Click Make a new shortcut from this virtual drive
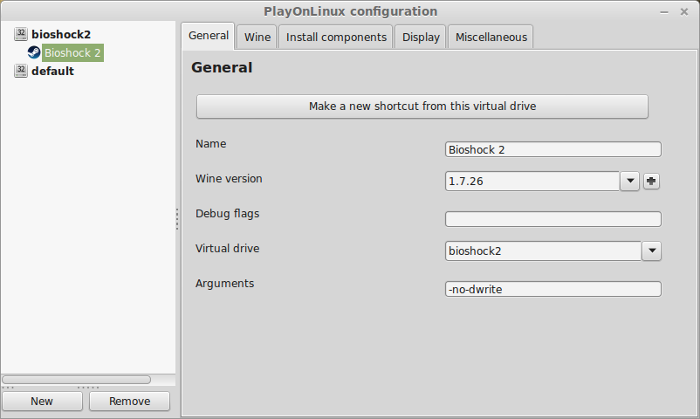700x419 pixels. tap(422, 106)
